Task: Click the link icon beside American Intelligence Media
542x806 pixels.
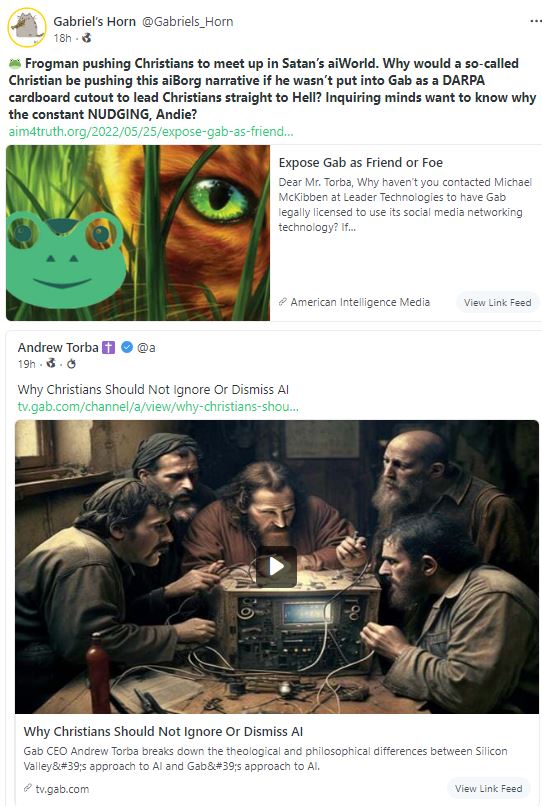Action: point(283,302)
